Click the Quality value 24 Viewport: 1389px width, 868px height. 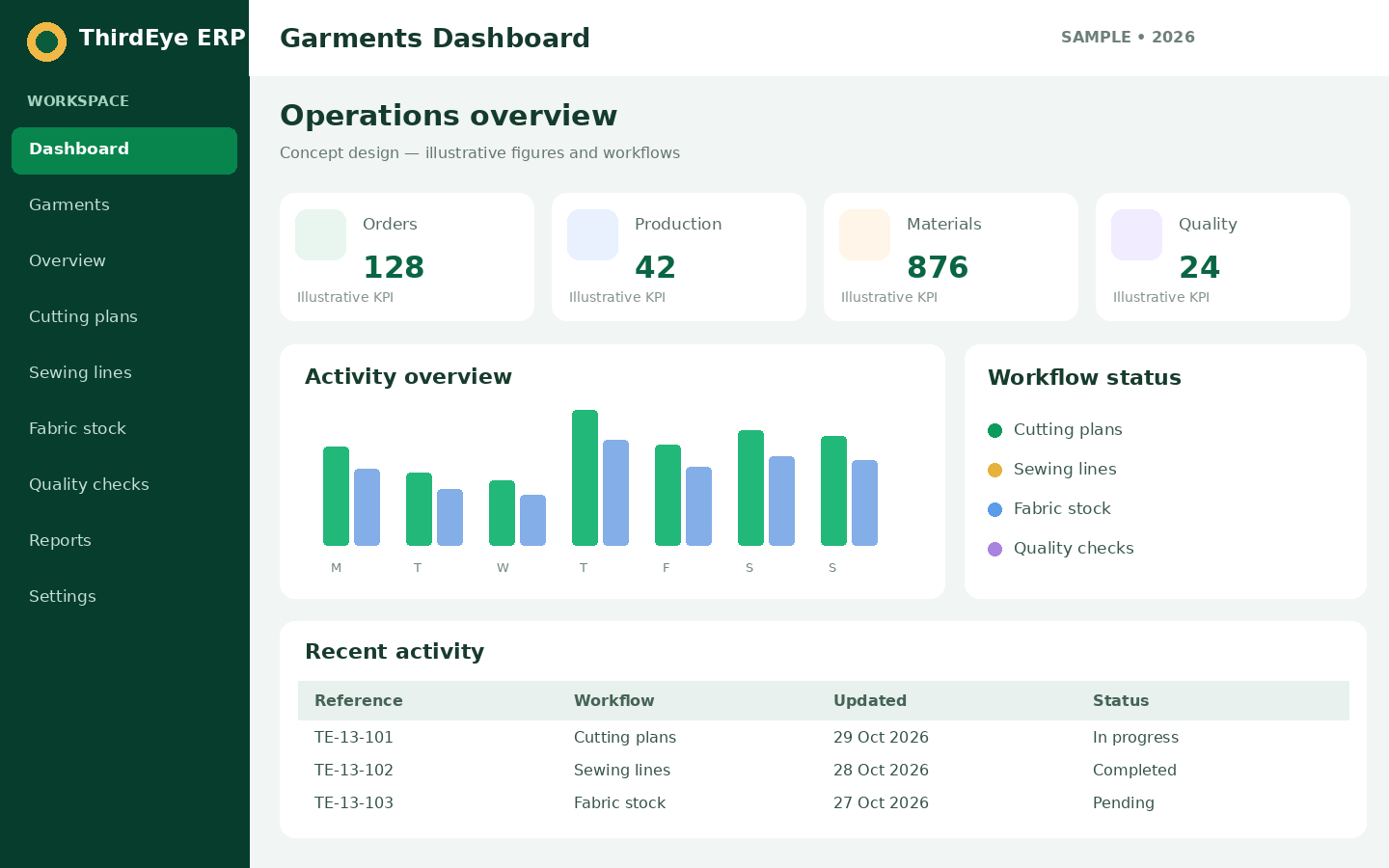(1199, 267)
